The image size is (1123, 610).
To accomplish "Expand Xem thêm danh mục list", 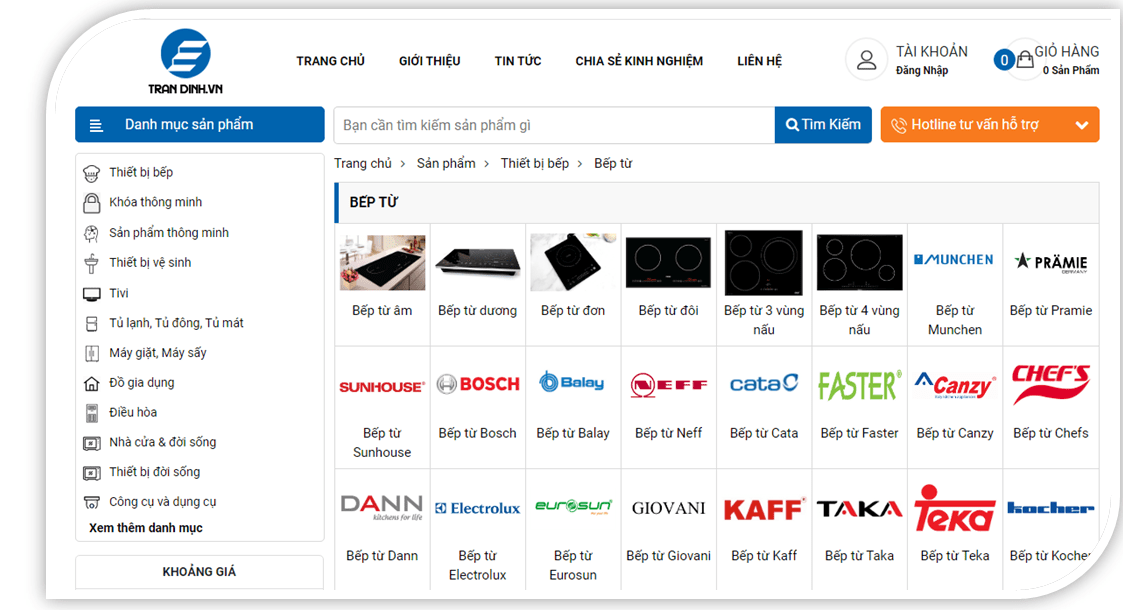I will coord(146,528).
